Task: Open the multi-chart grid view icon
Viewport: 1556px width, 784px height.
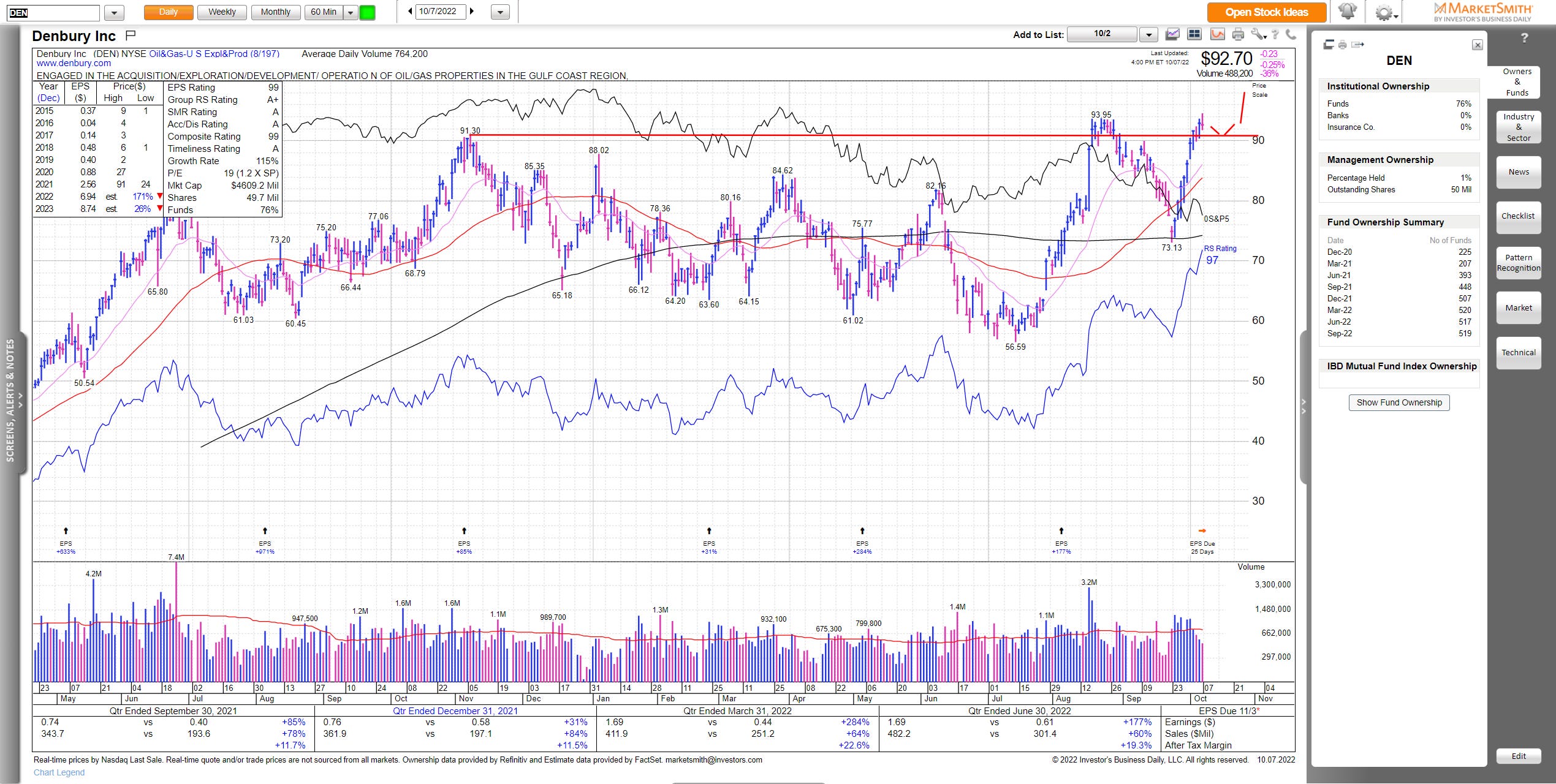Action: point(1194,34)
